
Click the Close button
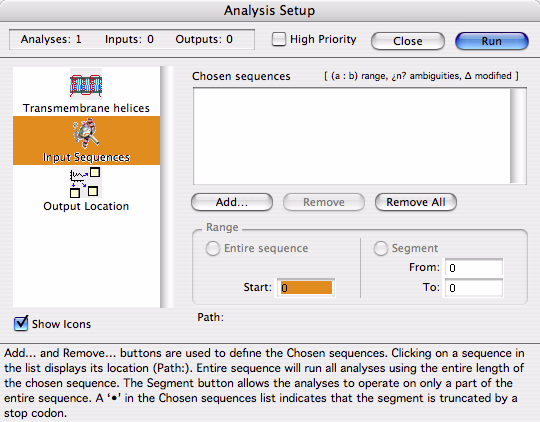(408, 41)
